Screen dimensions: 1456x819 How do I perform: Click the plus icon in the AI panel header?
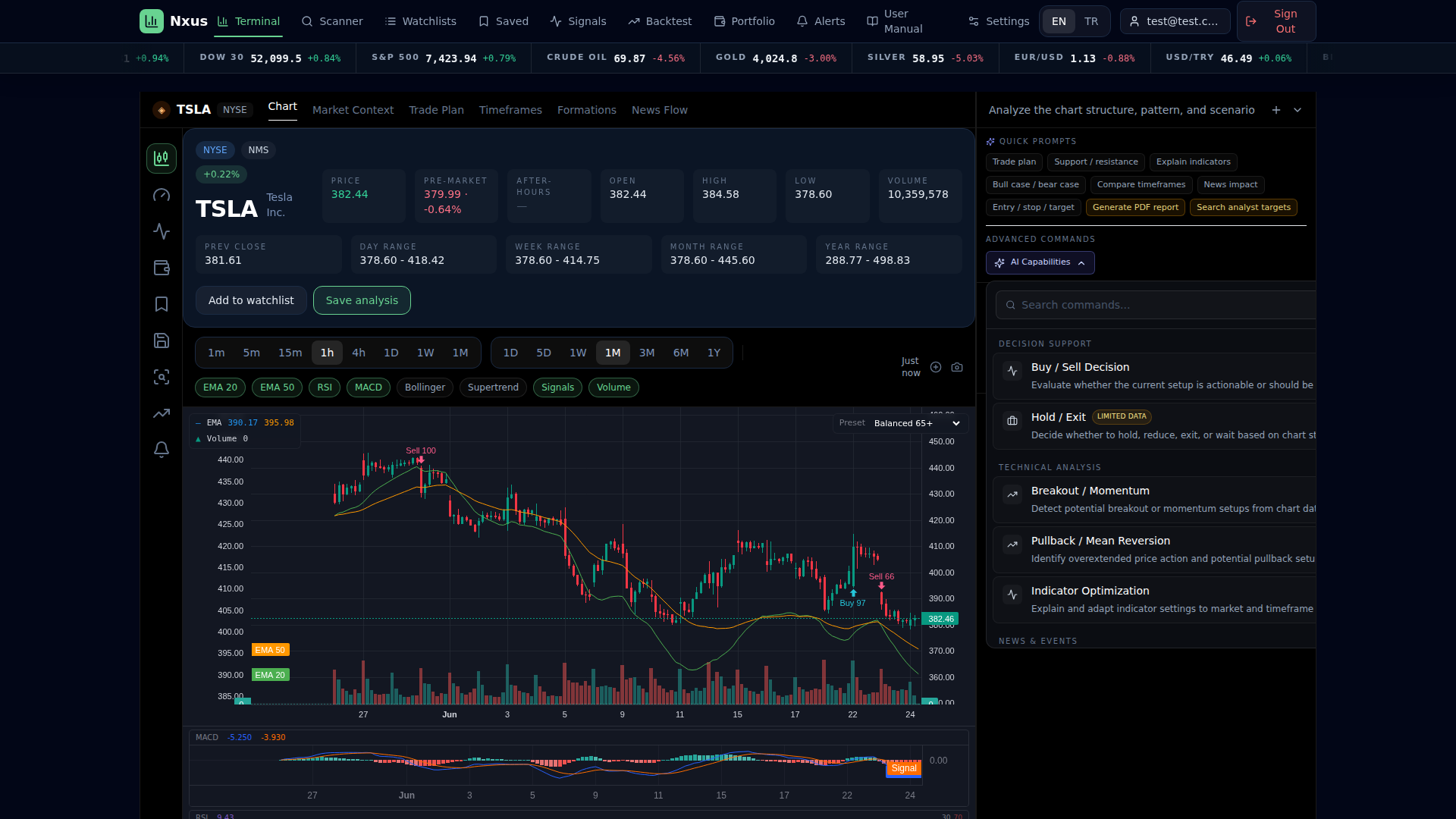[1276, 110]
